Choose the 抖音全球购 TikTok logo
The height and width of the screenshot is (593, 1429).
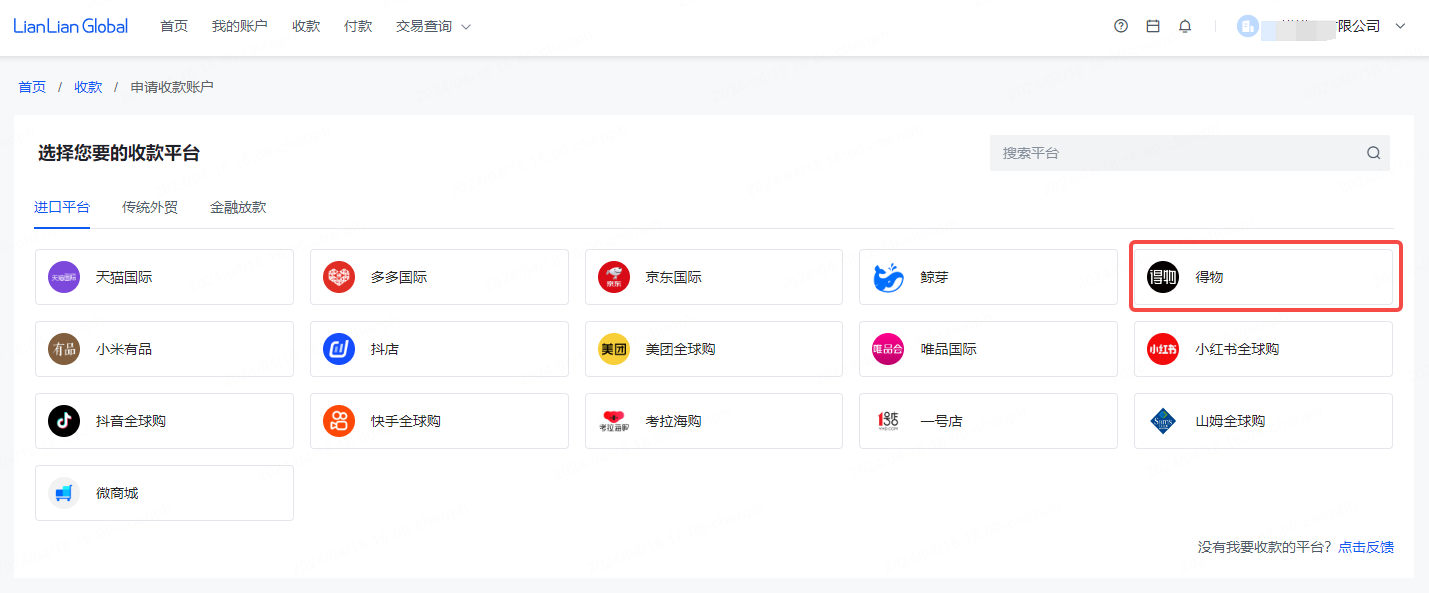coord(64,421)
